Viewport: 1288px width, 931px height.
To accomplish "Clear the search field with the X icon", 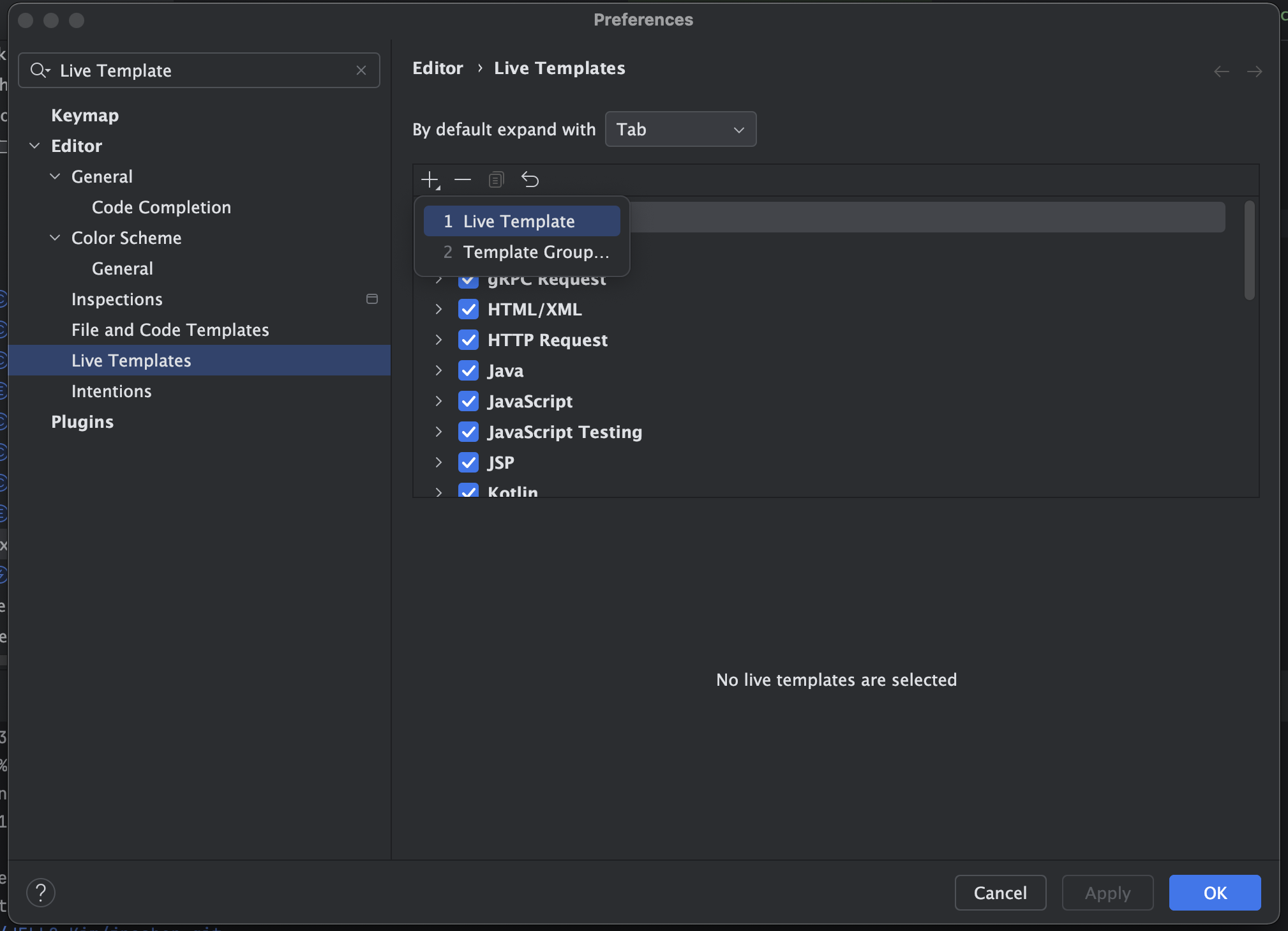I will 361,70.
